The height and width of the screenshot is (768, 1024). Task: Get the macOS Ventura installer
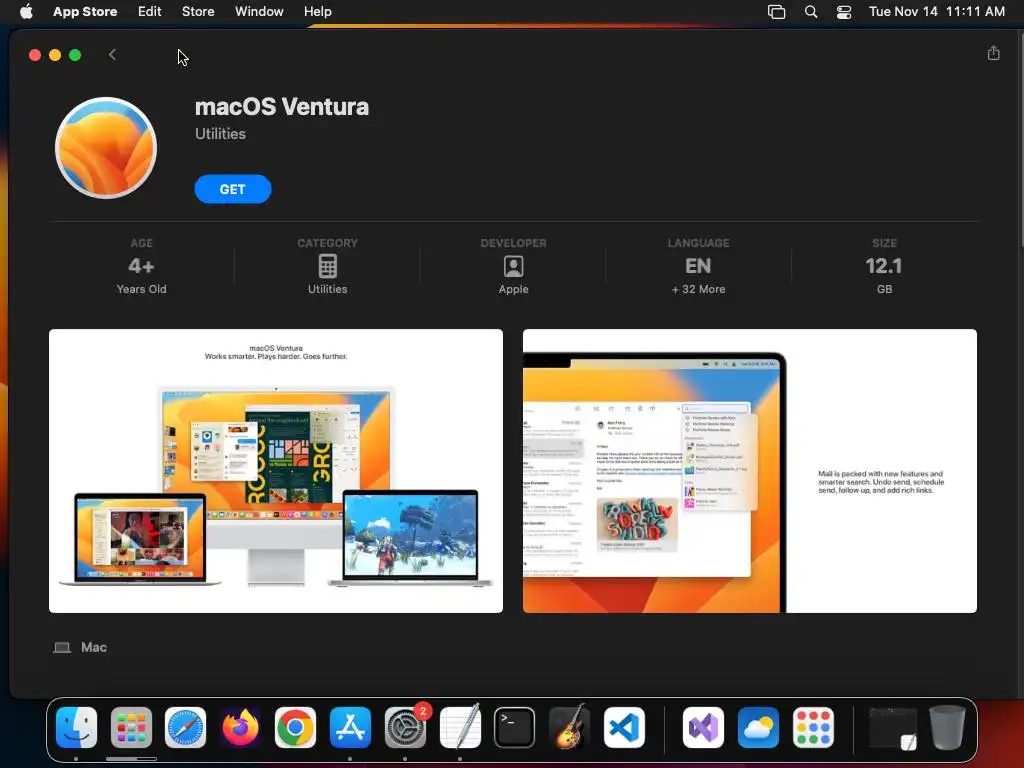click(x=232, y=189)
